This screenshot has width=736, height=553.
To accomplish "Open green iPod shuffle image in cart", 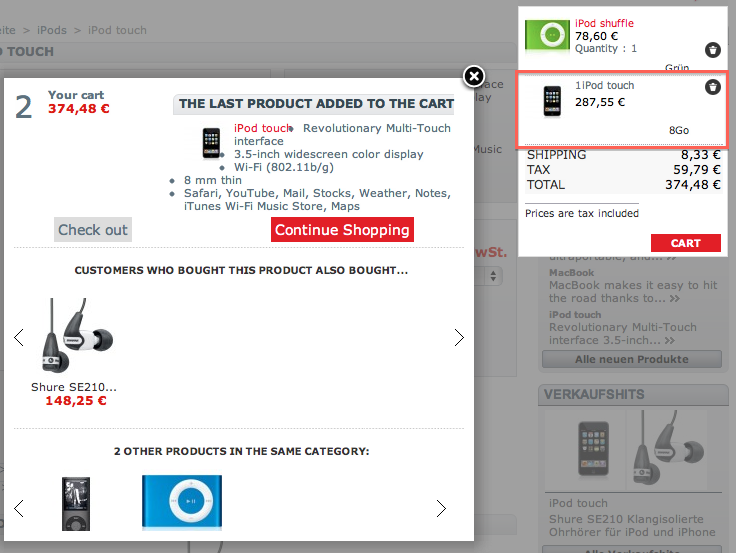I will (x=547, y=35).
